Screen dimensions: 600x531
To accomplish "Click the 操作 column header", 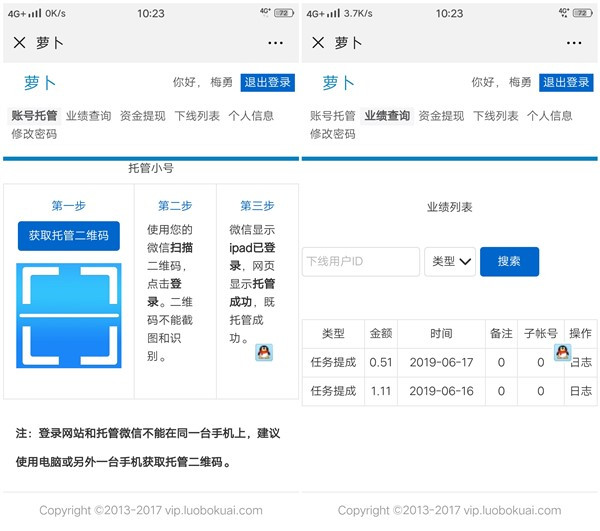I will (x=580, y=334).
